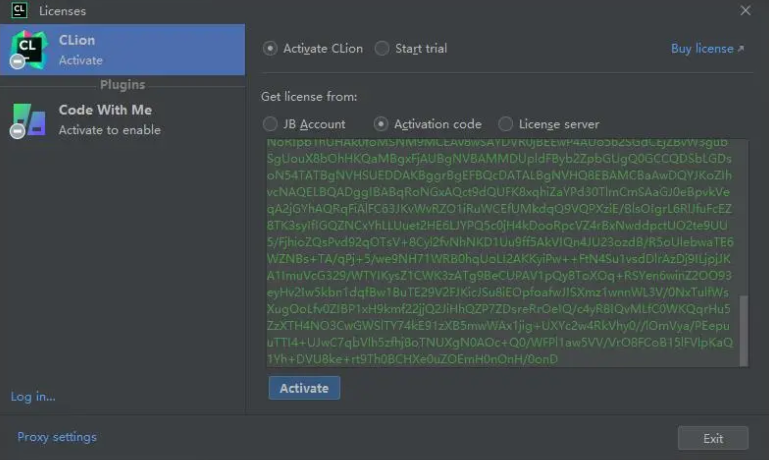Close the Licenses dialog with X
This screenshot has height=460, width=769.
pos(745,10)
